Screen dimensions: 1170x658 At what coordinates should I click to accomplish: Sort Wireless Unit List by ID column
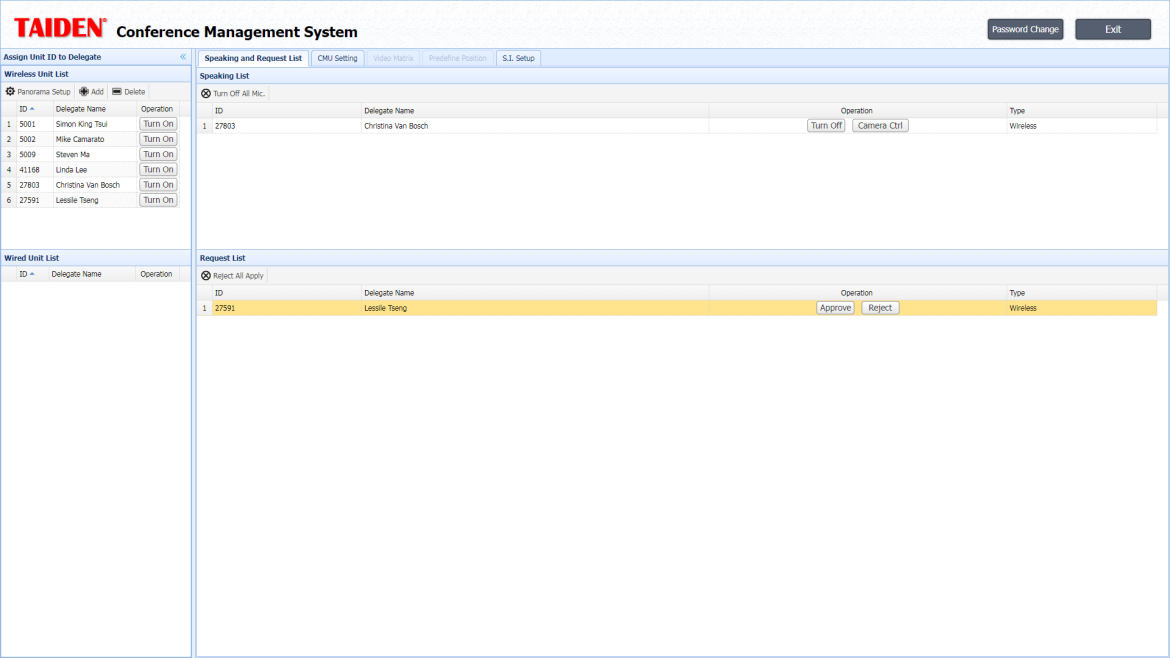(26, 109)
